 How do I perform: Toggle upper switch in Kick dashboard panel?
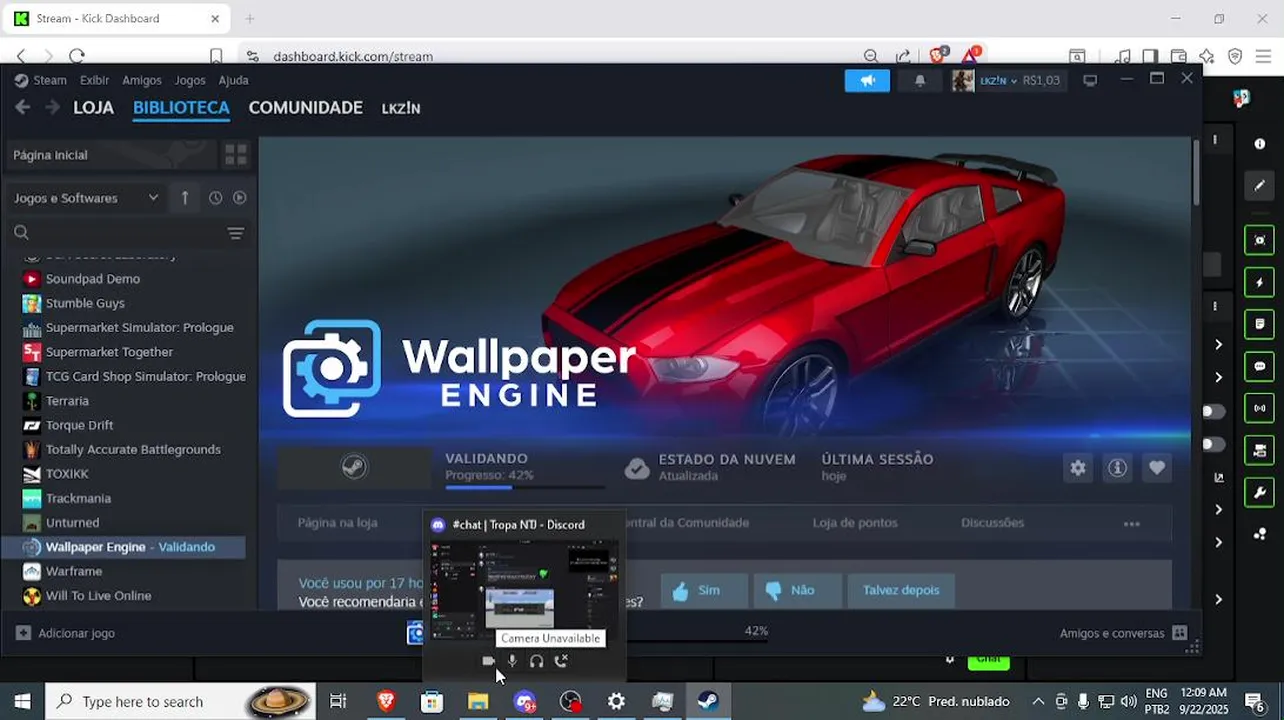tap(1212, 411)
